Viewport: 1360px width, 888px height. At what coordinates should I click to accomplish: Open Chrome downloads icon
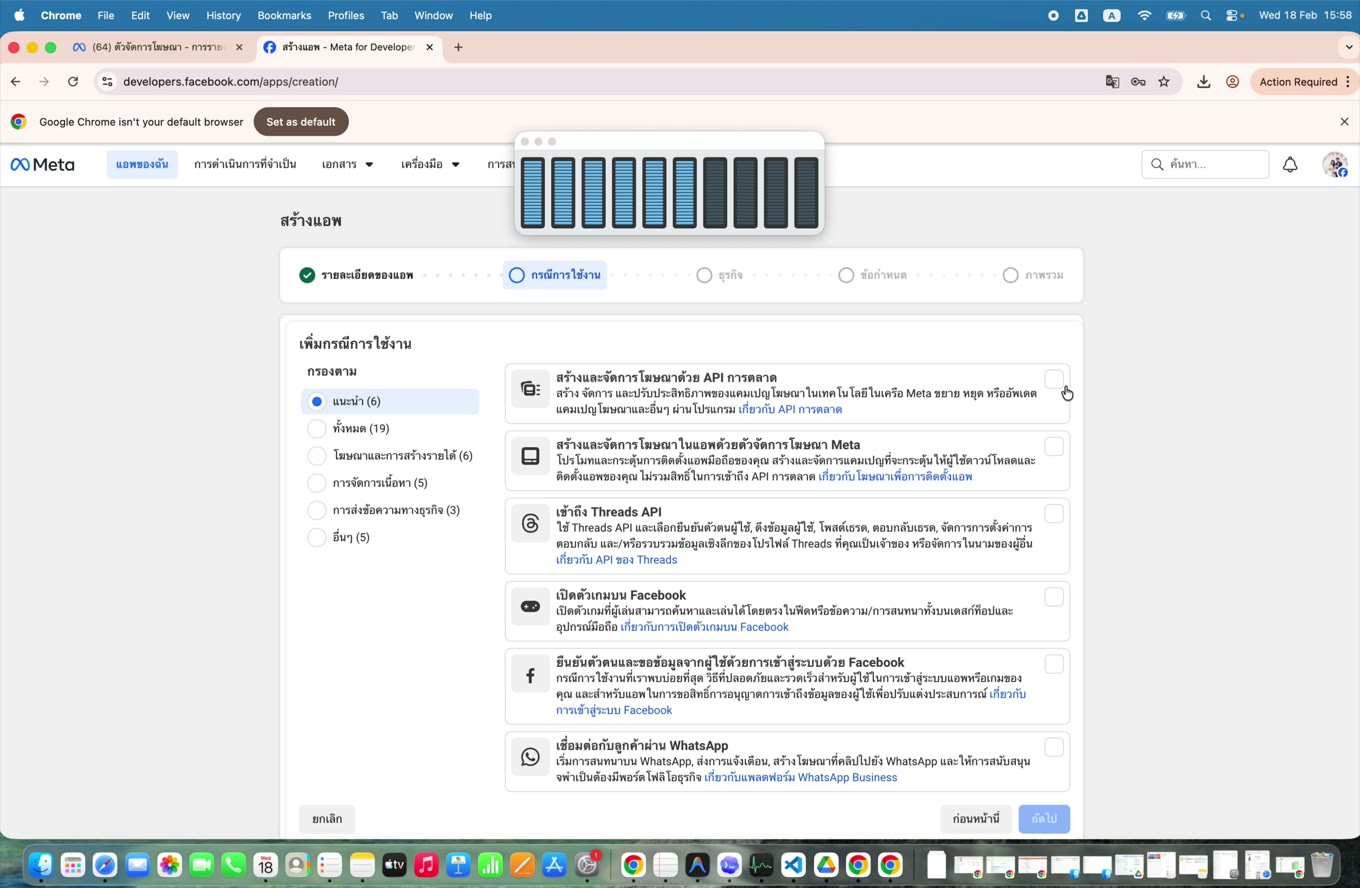coord(1204,82)
